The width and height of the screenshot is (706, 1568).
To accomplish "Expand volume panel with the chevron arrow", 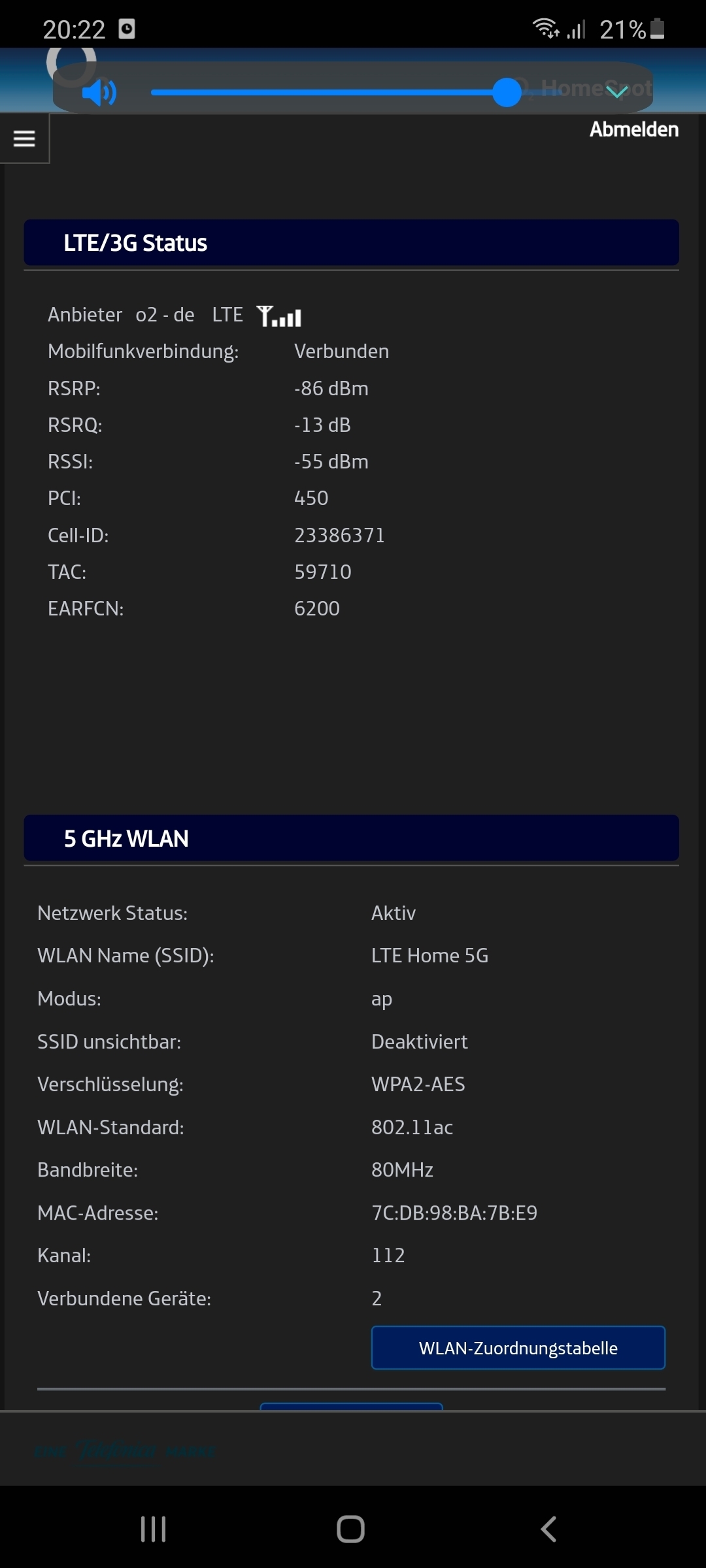I will (617, 91).
